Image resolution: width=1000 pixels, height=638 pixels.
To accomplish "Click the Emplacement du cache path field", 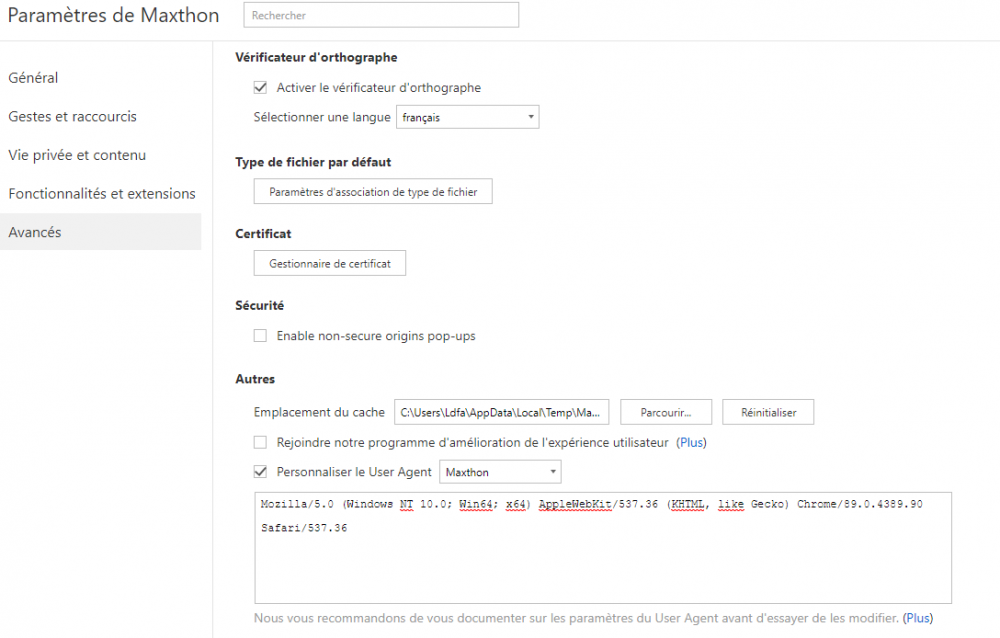I will tap(502, 412).
